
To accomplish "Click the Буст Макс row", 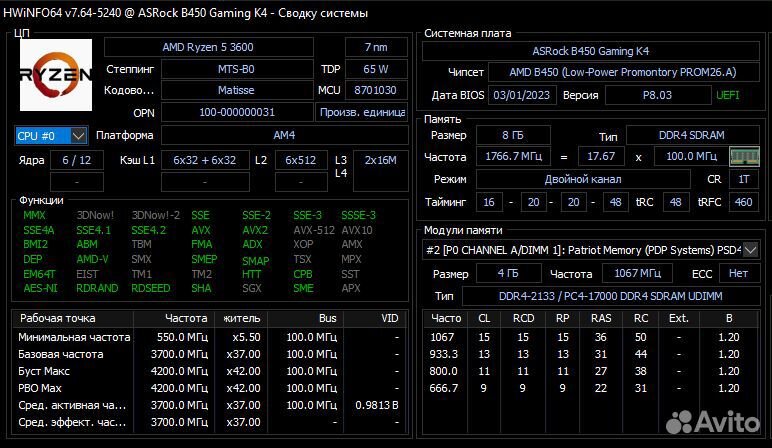I will [211, 371].
